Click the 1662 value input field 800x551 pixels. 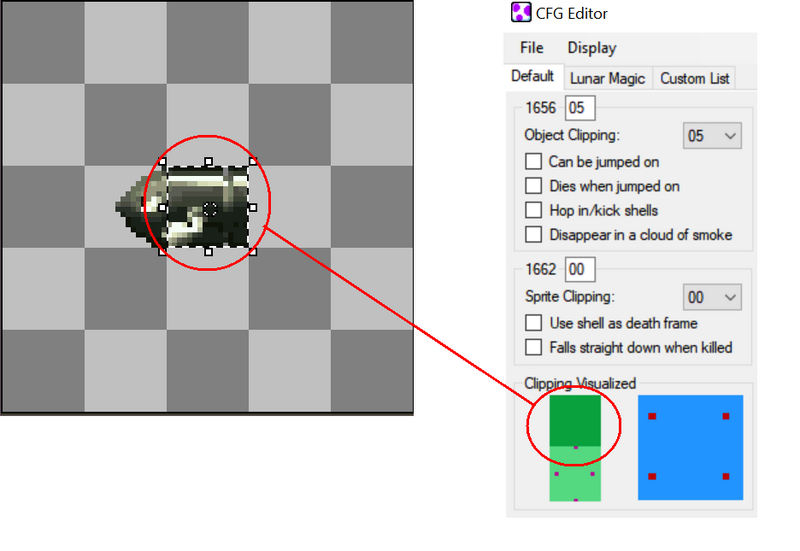pos(580,269)
